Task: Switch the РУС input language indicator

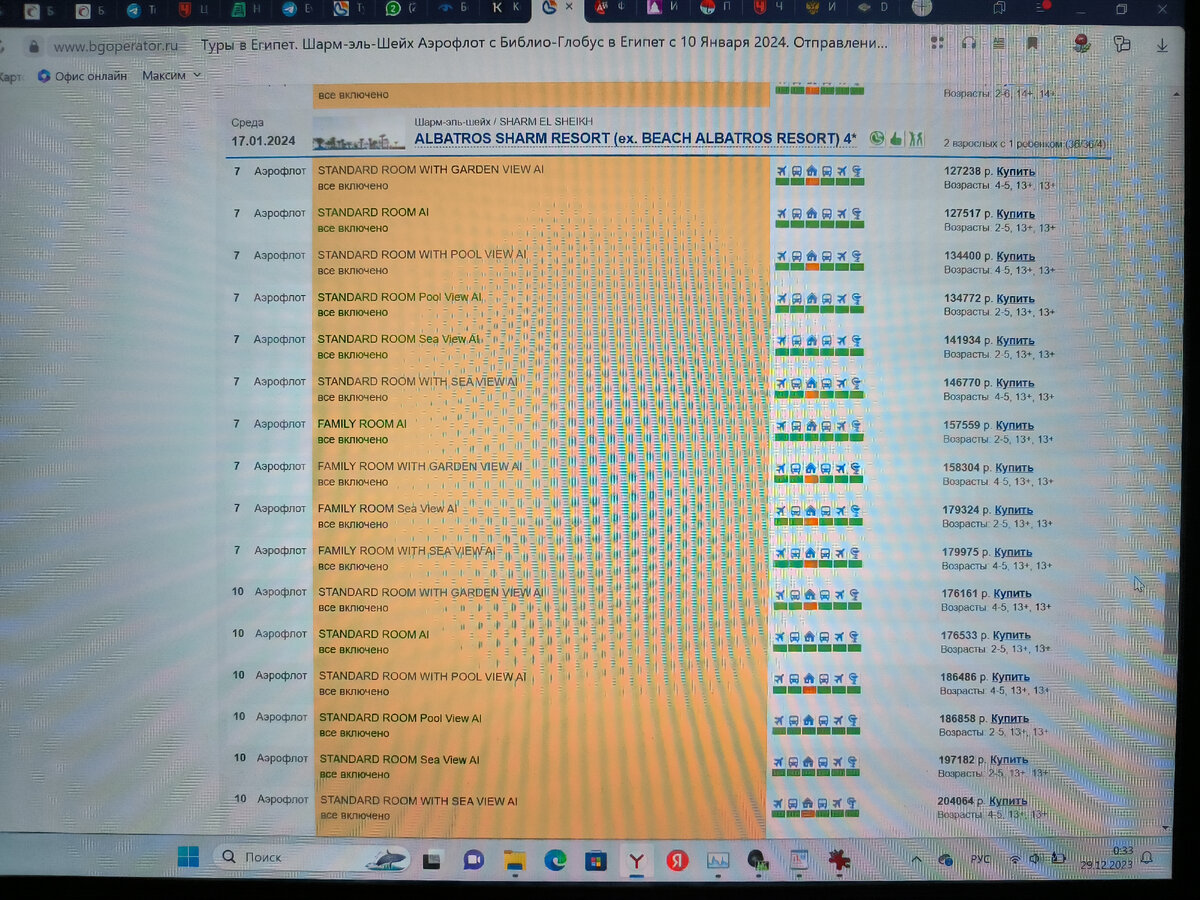Action: (980, 859)
